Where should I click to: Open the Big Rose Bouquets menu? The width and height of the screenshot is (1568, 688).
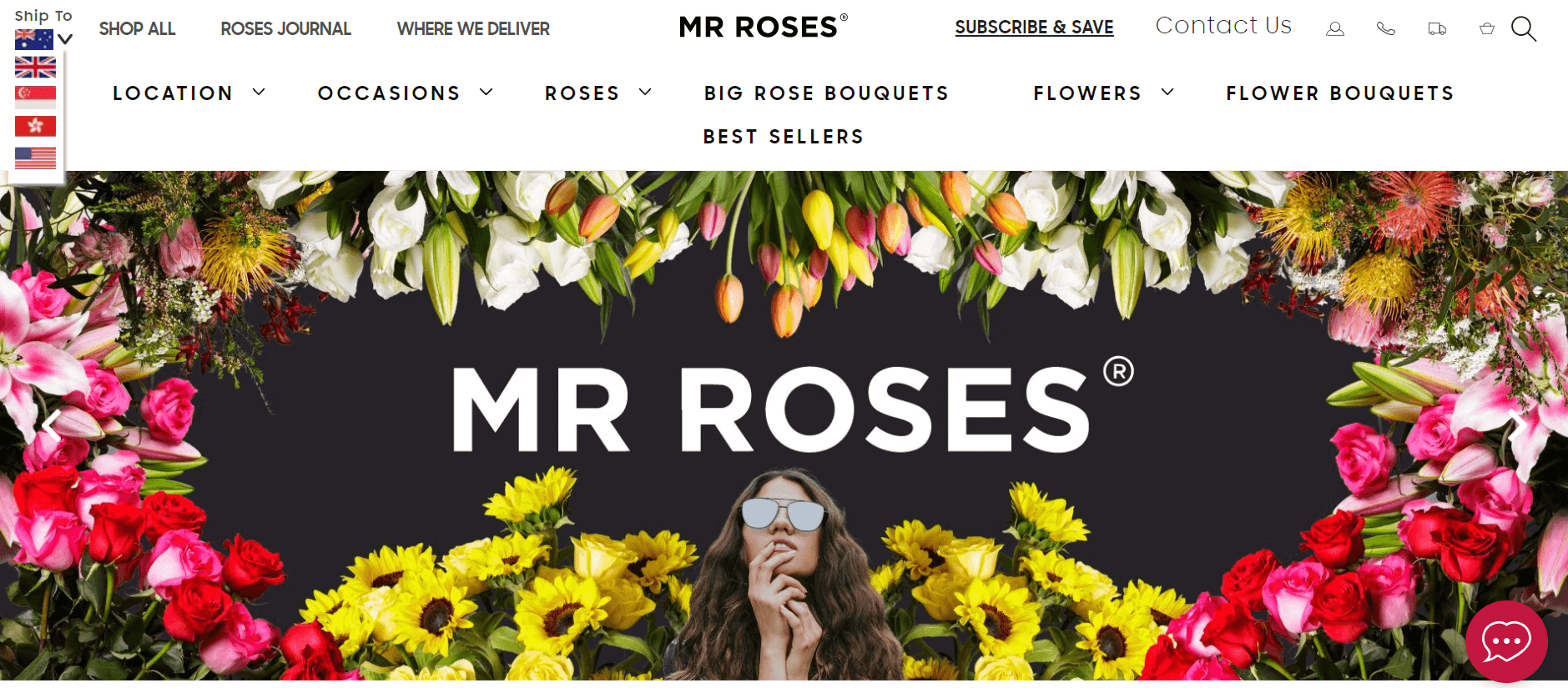click(x=826, y=93)
